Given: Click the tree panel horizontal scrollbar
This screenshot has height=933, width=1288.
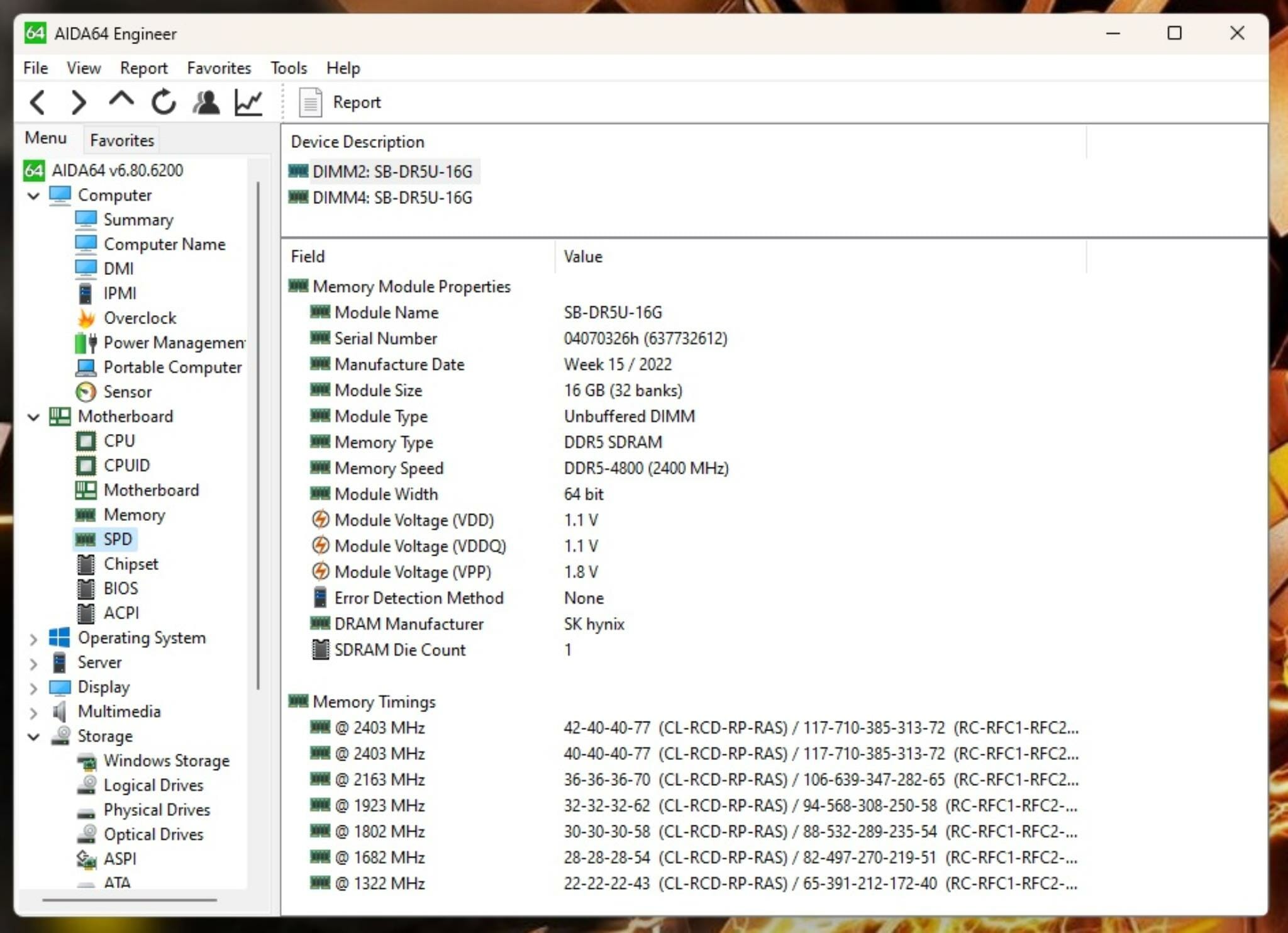Looking at the screenshot, I should tap(130, 900).
